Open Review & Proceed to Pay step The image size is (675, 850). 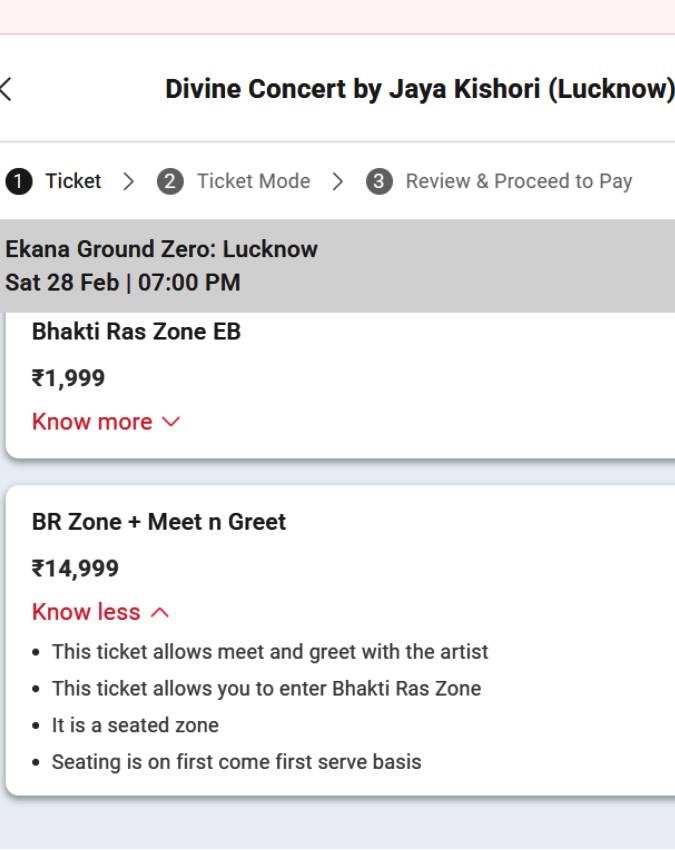[518, 181]
